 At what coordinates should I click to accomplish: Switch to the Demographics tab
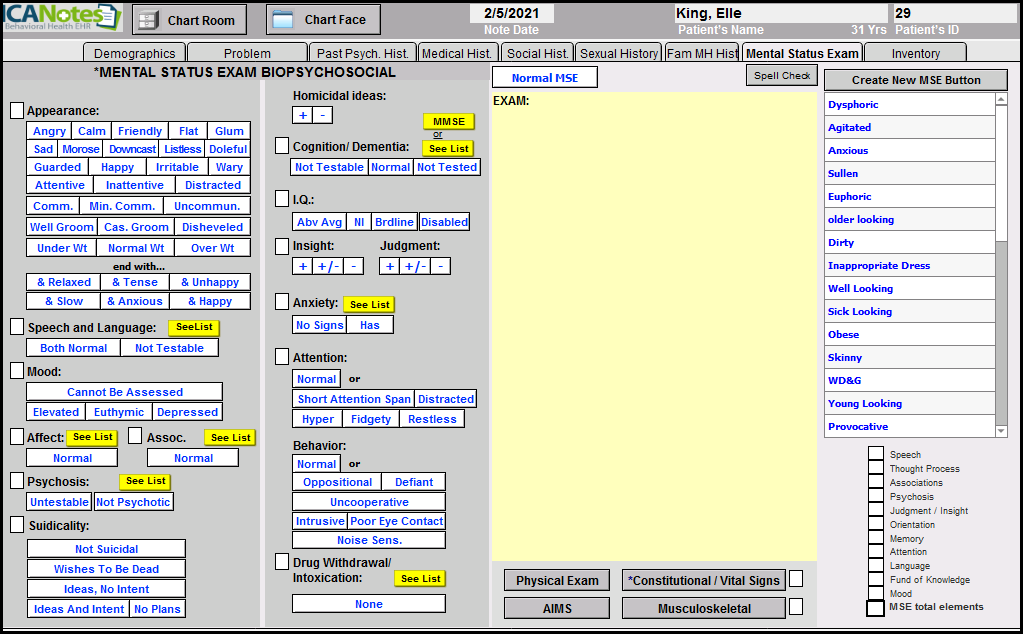(x=134, y=54)
